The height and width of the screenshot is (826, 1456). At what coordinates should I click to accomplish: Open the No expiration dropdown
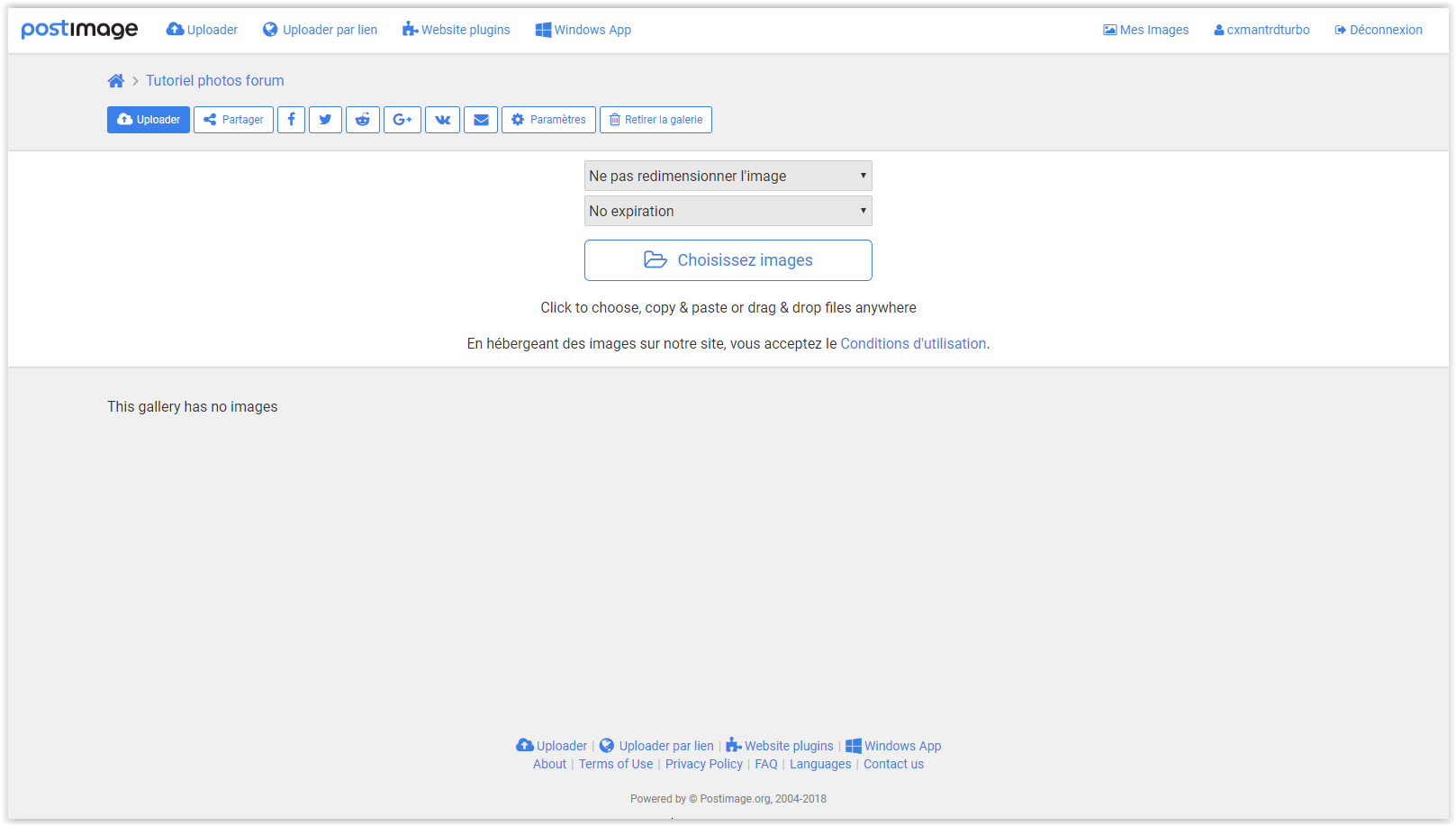coord(728,211)
